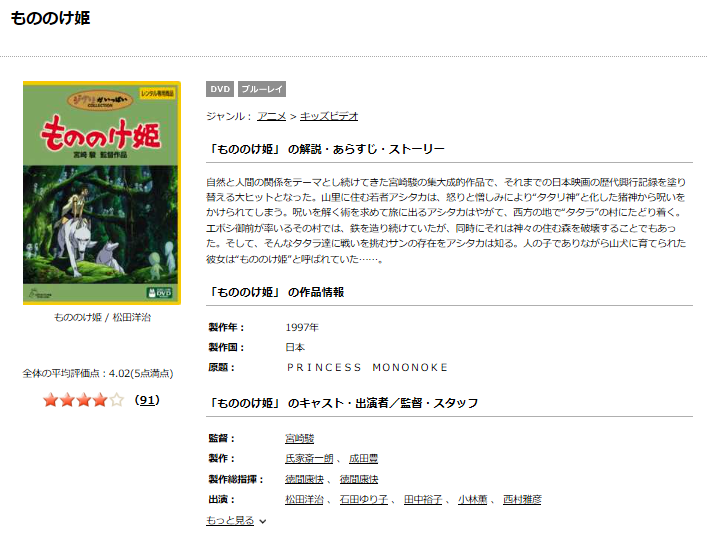The height and width of the screenshot is (540, 707).
Task: Click the もののけ姫 DVD cover image
Action: pyautogui.click(x=102, y=193)
